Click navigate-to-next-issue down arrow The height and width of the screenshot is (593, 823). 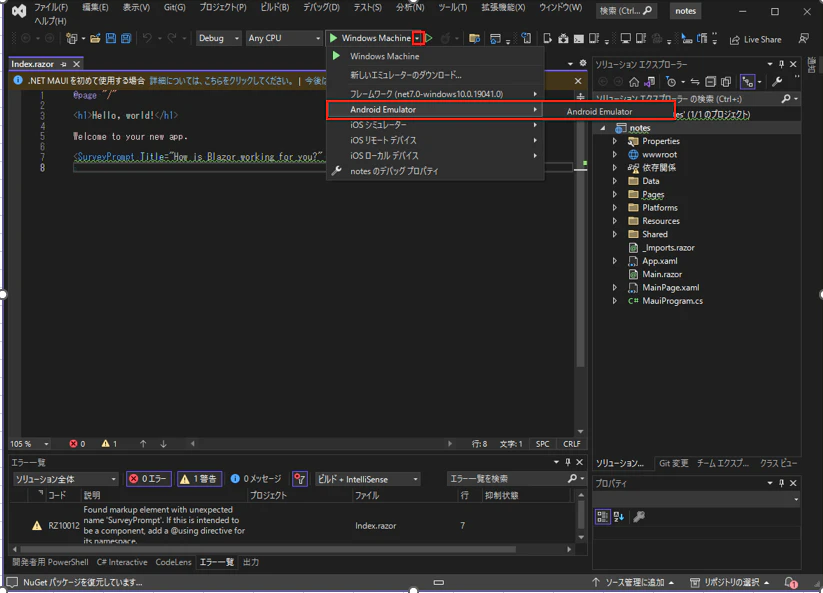click(x=163, y=444)
